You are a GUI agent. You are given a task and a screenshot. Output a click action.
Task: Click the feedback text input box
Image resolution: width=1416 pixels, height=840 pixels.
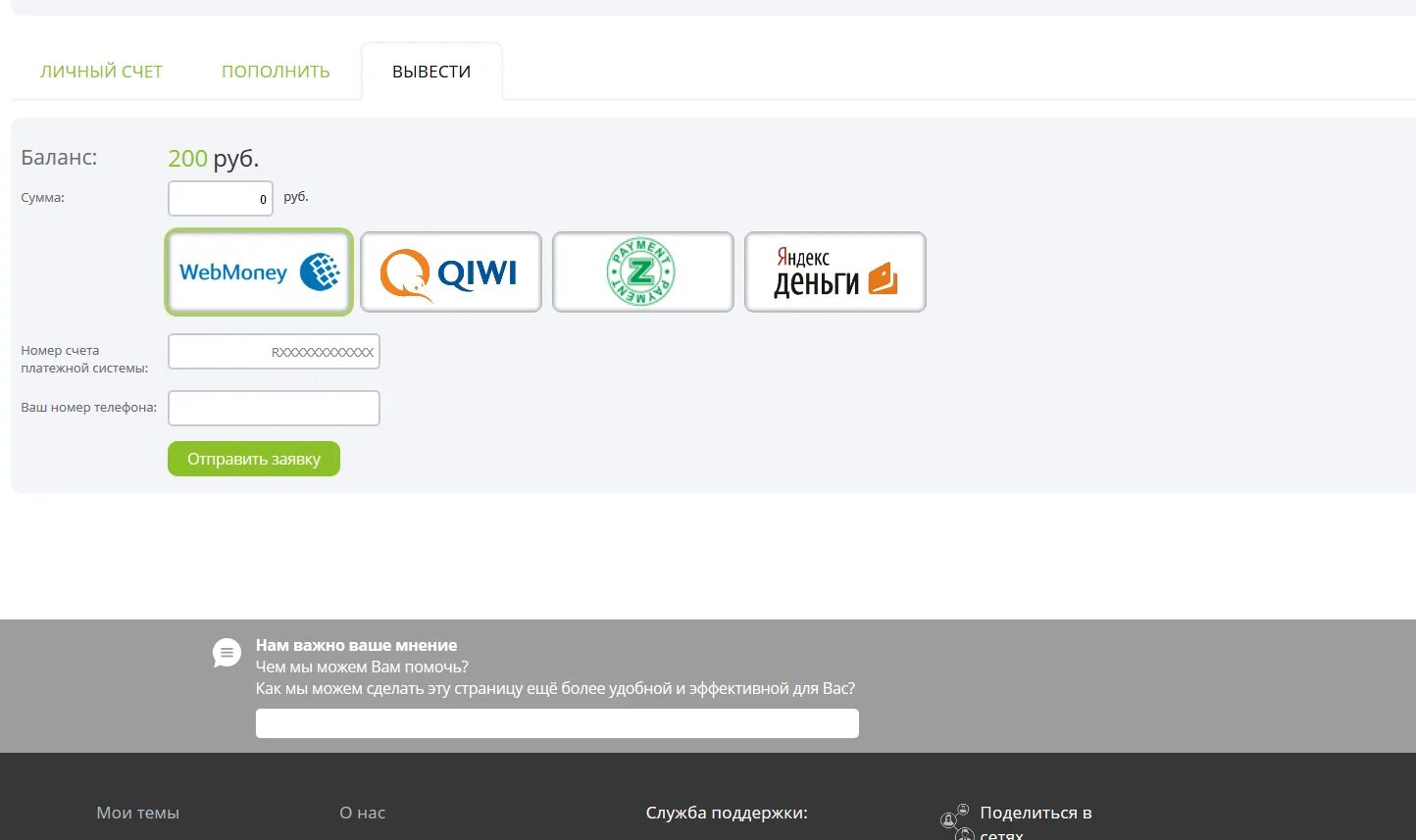557,723
